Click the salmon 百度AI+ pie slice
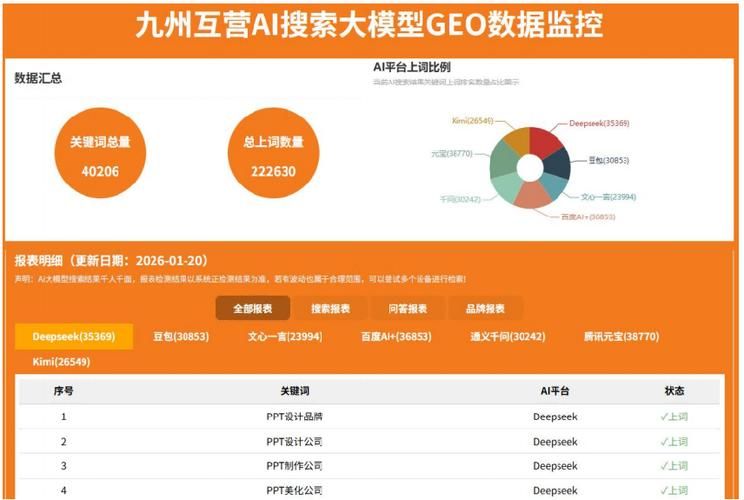This screenshot has width=744, height=500. pyautogui.click(x=533, y=195)
